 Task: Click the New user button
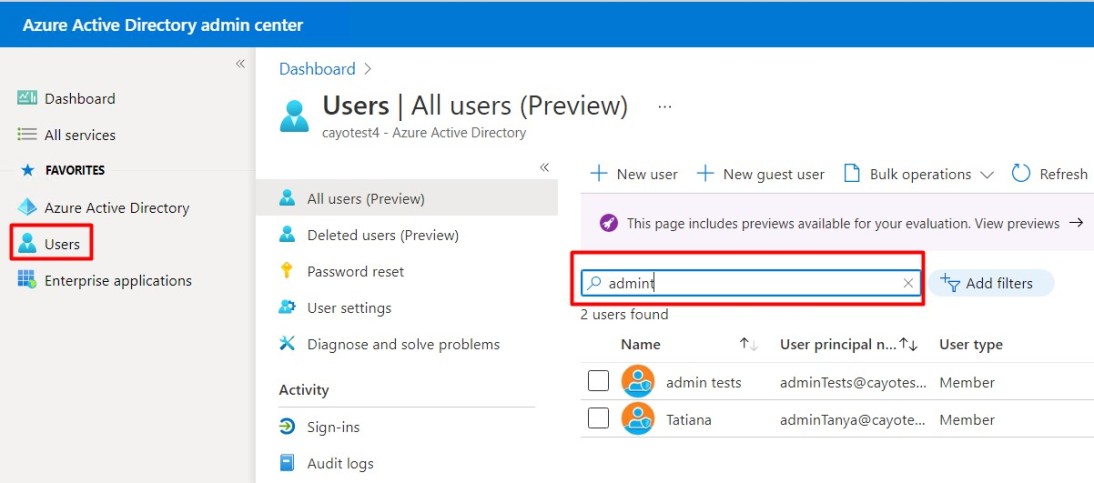click(634, 174)
